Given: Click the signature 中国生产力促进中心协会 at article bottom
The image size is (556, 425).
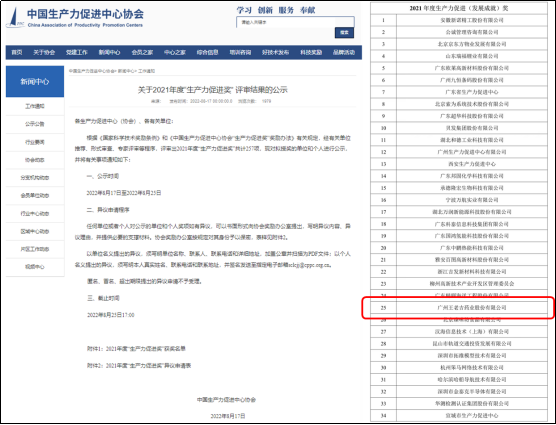Looking at the screenshot, I should click(227, 399).
